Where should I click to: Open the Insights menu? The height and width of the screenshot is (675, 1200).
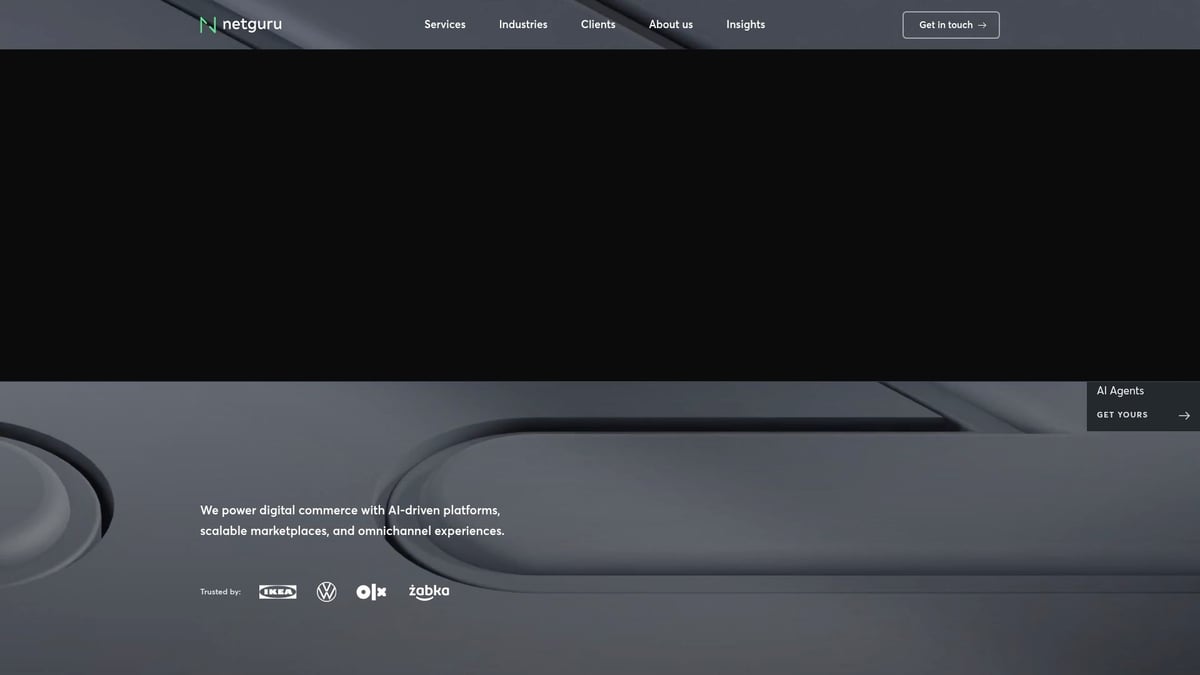746,25
